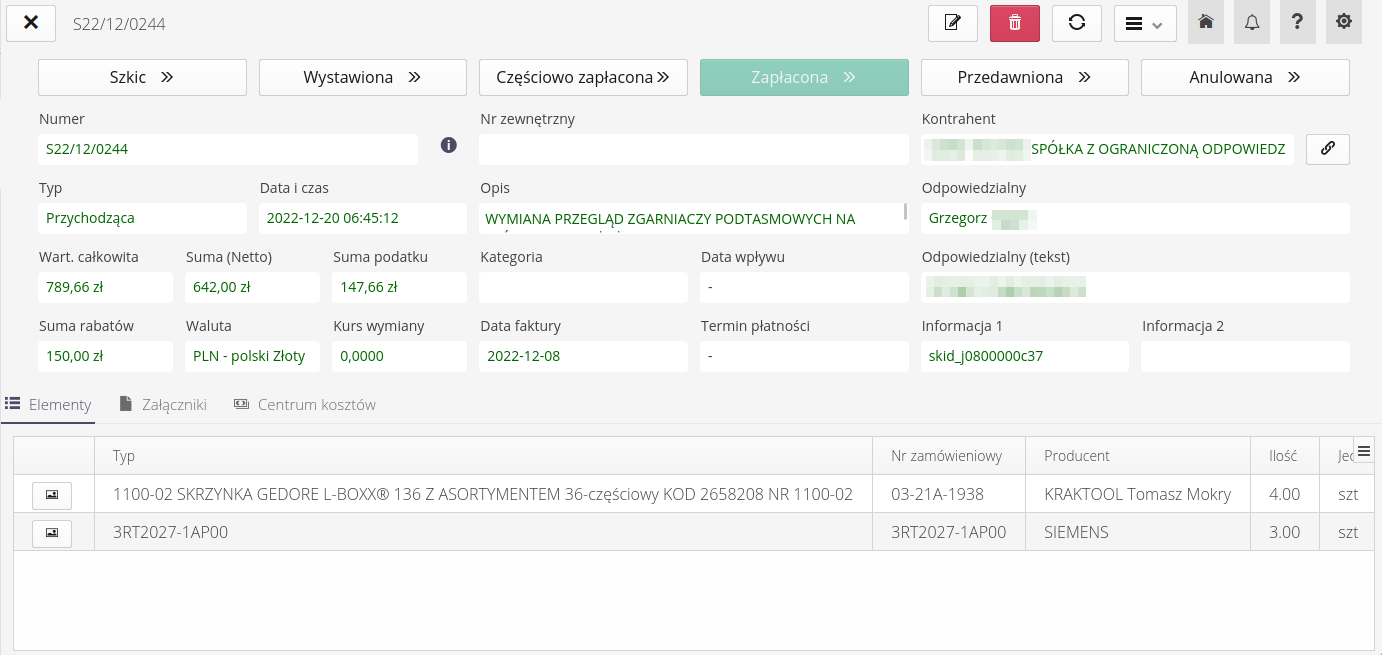Set status to Anulowana
Viewport: 1382px width, 655px height.
(x=1244, y=78)
